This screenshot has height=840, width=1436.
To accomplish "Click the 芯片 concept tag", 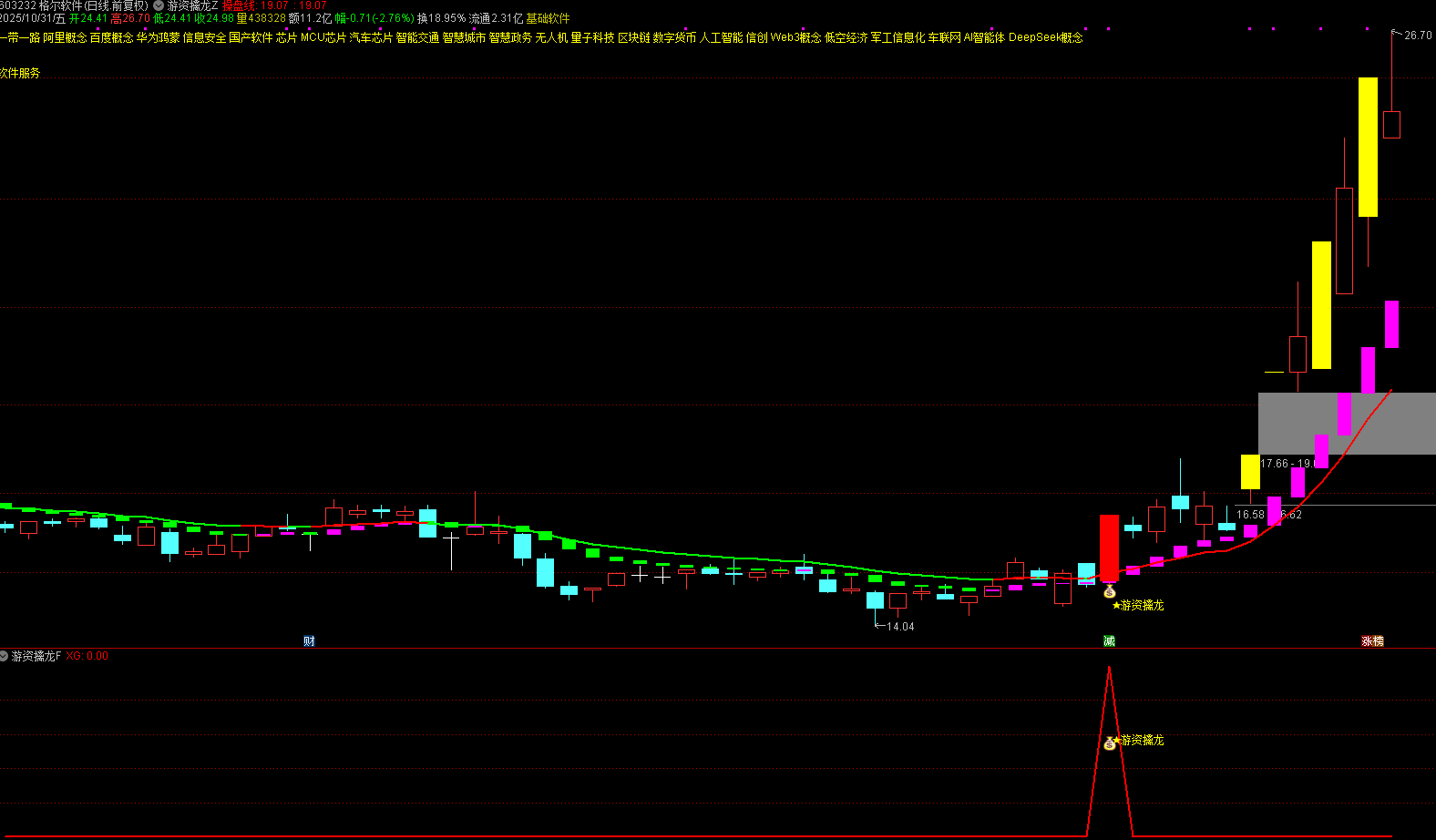I will tap(287, 37).
